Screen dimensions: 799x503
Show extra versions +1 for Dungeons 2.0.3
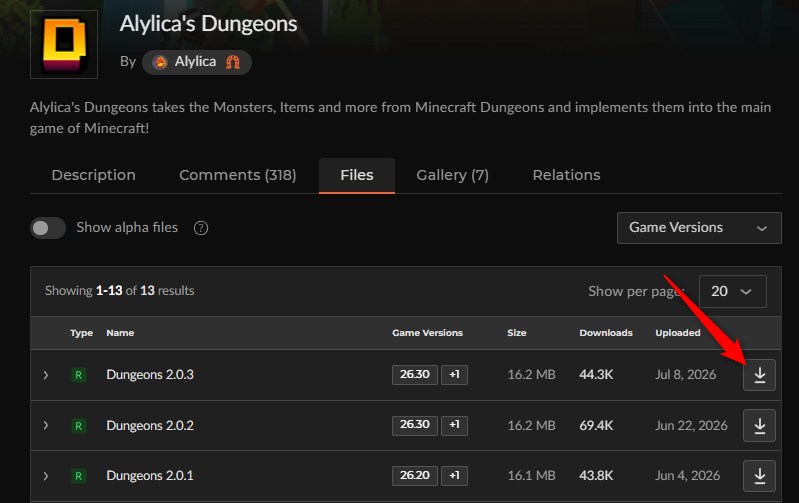point(454,375)
